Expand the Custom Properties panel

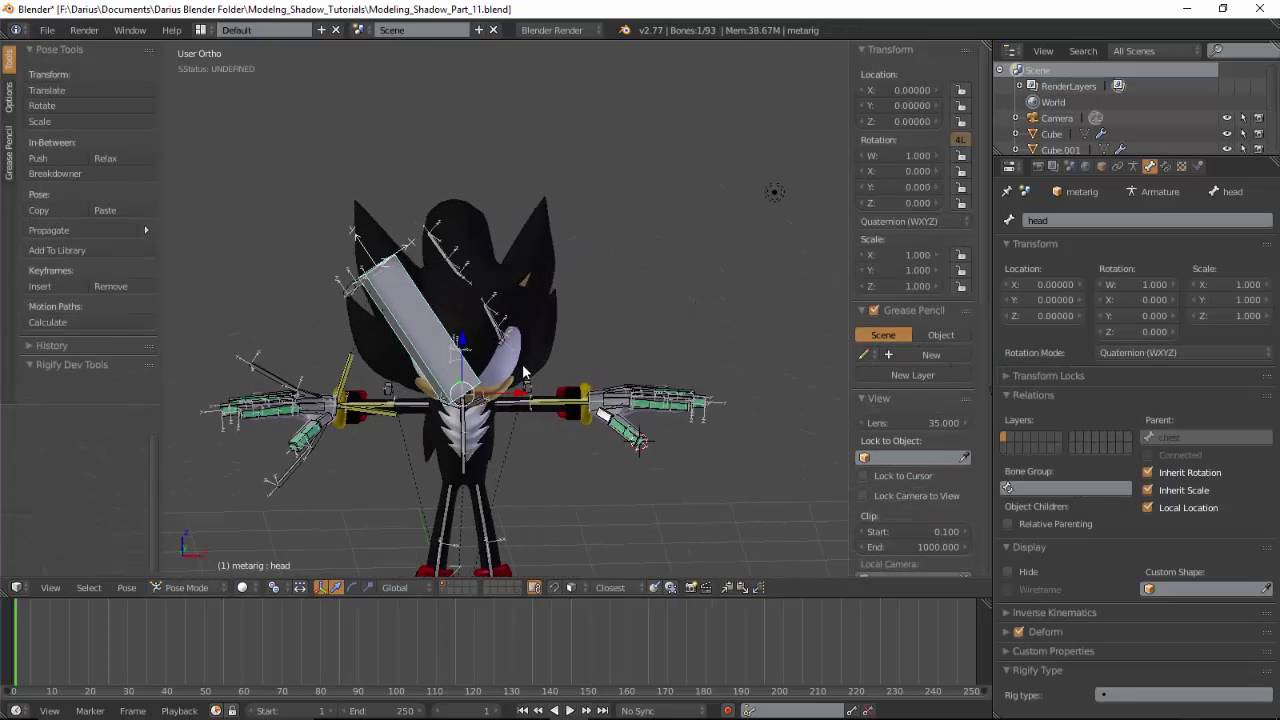tap(1052, 651)
